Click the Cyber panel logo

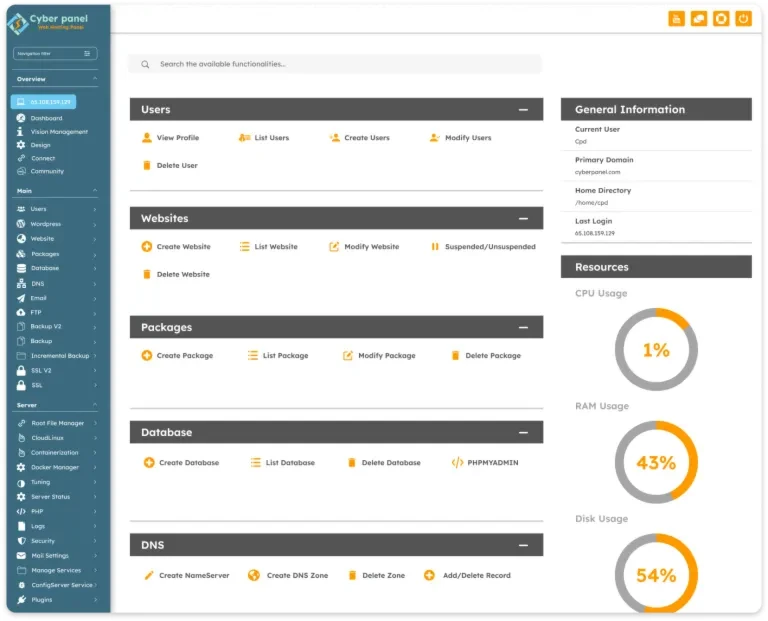click(48, 22)
